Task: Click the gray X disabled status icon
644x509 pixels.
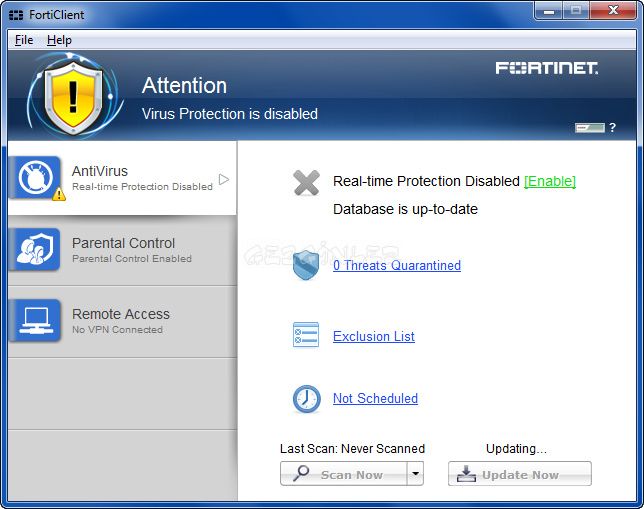Action: point(306,183)
